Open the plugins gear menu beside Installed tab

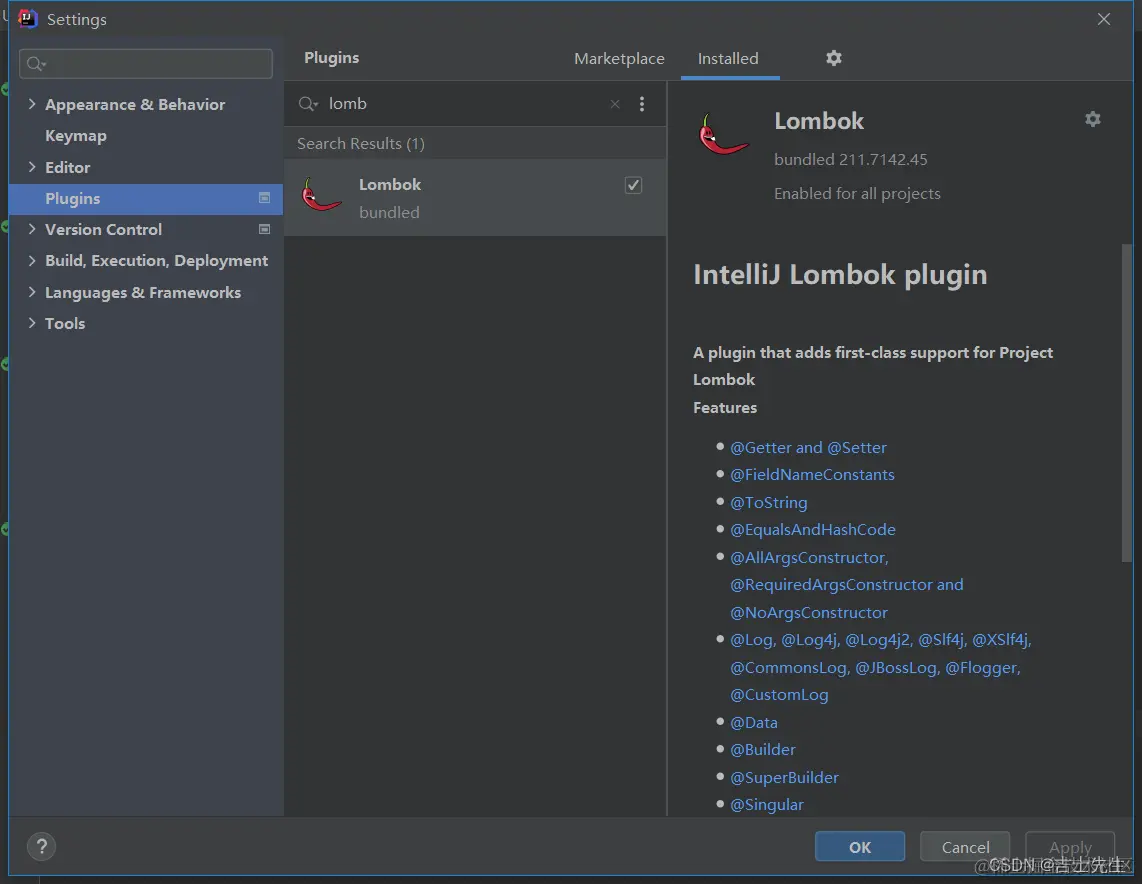tap(834, 58)
